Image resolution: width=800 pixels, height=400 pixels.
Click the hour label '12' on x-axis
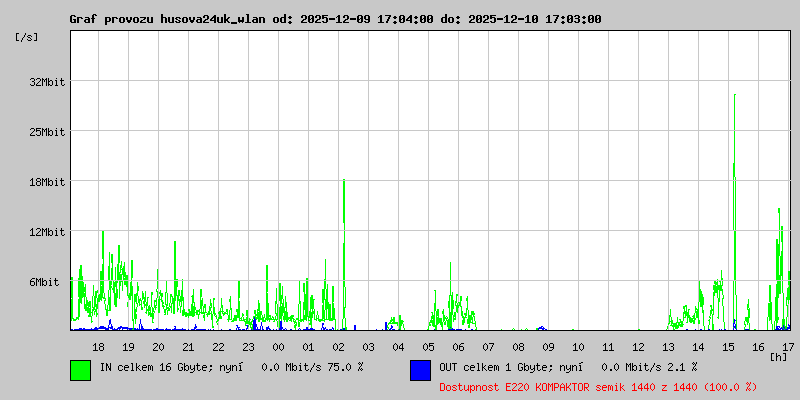(x=638, y=347)
